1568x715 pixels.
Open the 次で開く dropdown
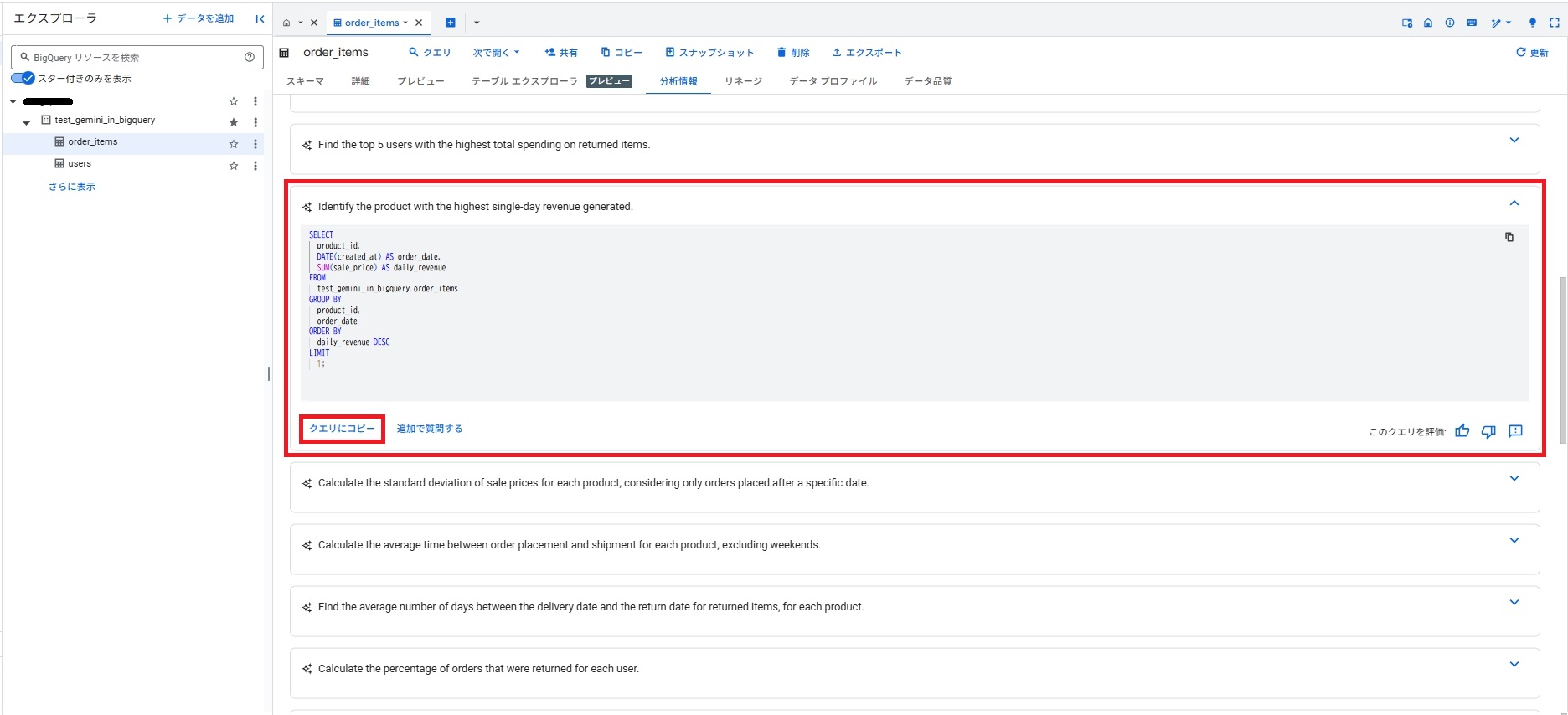[x=496, y=52]
